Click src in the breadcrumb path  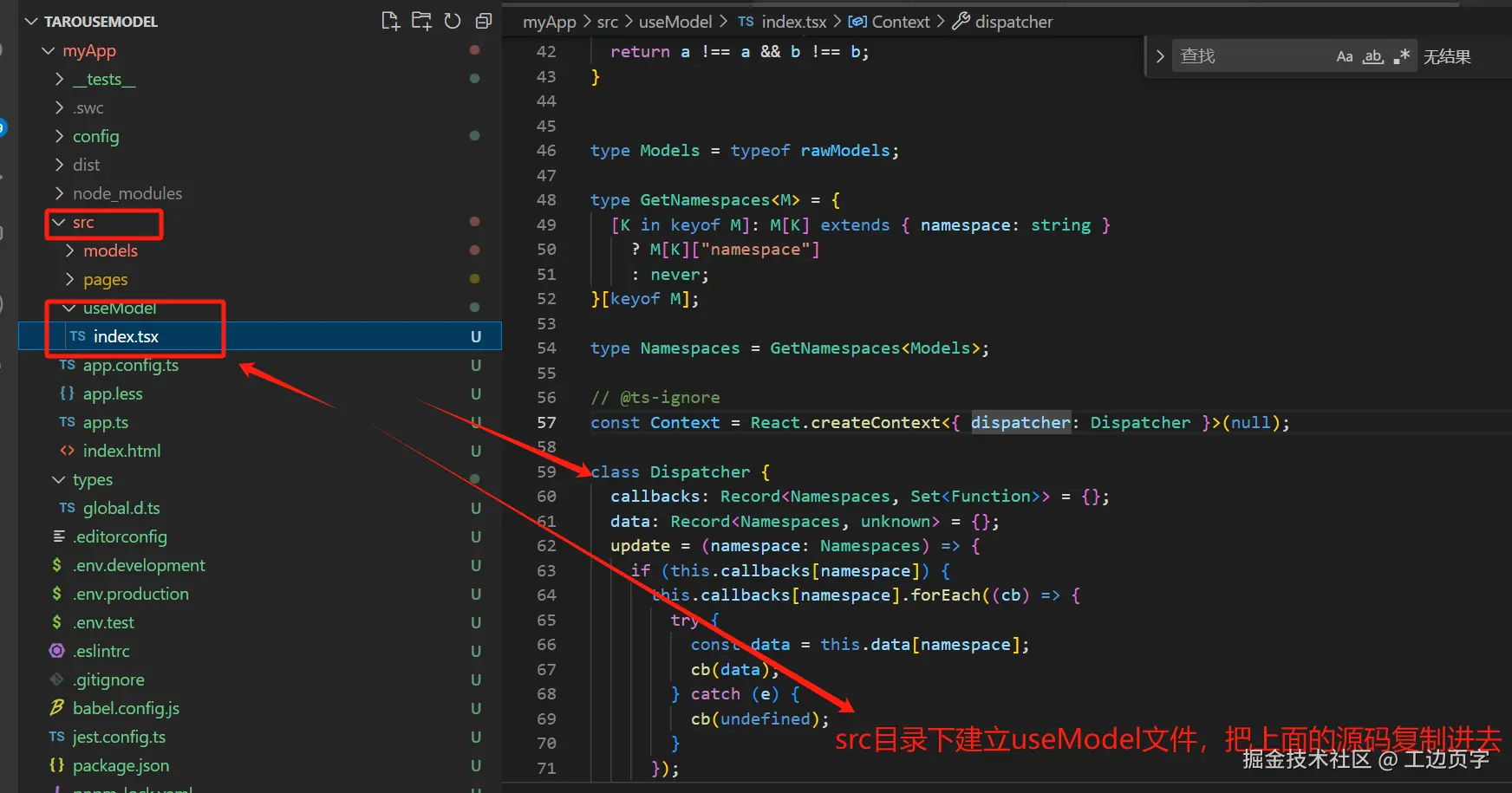pyautogui.click(x=608, y=23)
